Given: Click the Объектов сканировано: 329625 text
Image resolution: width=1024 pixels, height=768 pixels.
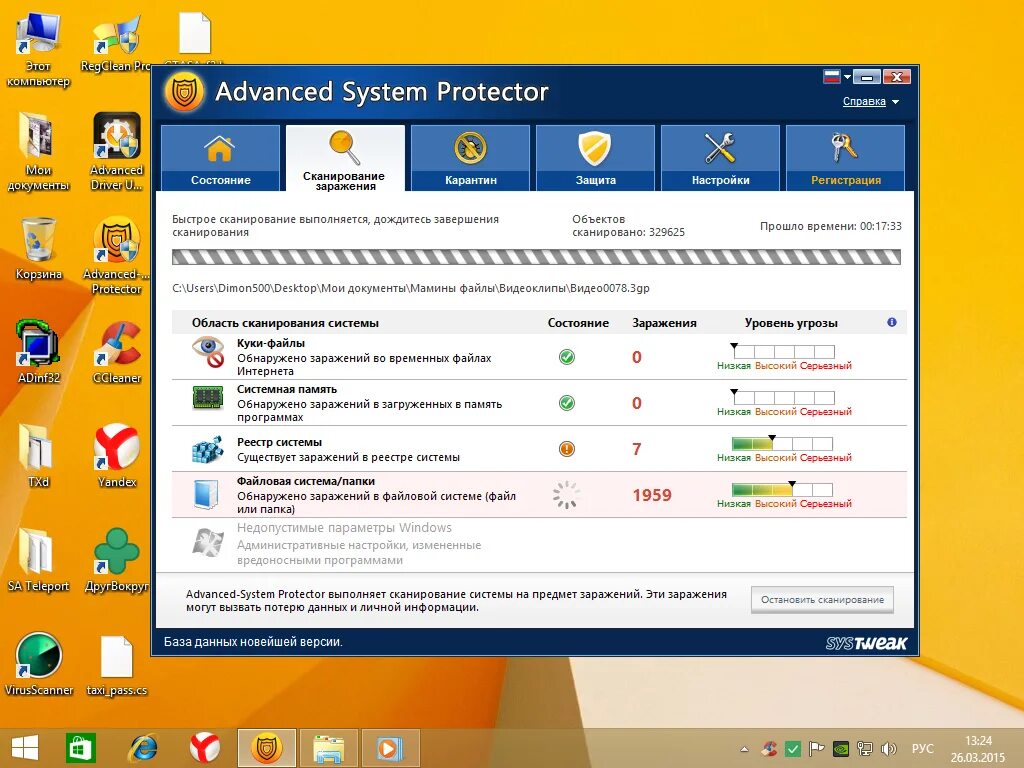Looking at the screenshot, I should [x=628, y=225].
